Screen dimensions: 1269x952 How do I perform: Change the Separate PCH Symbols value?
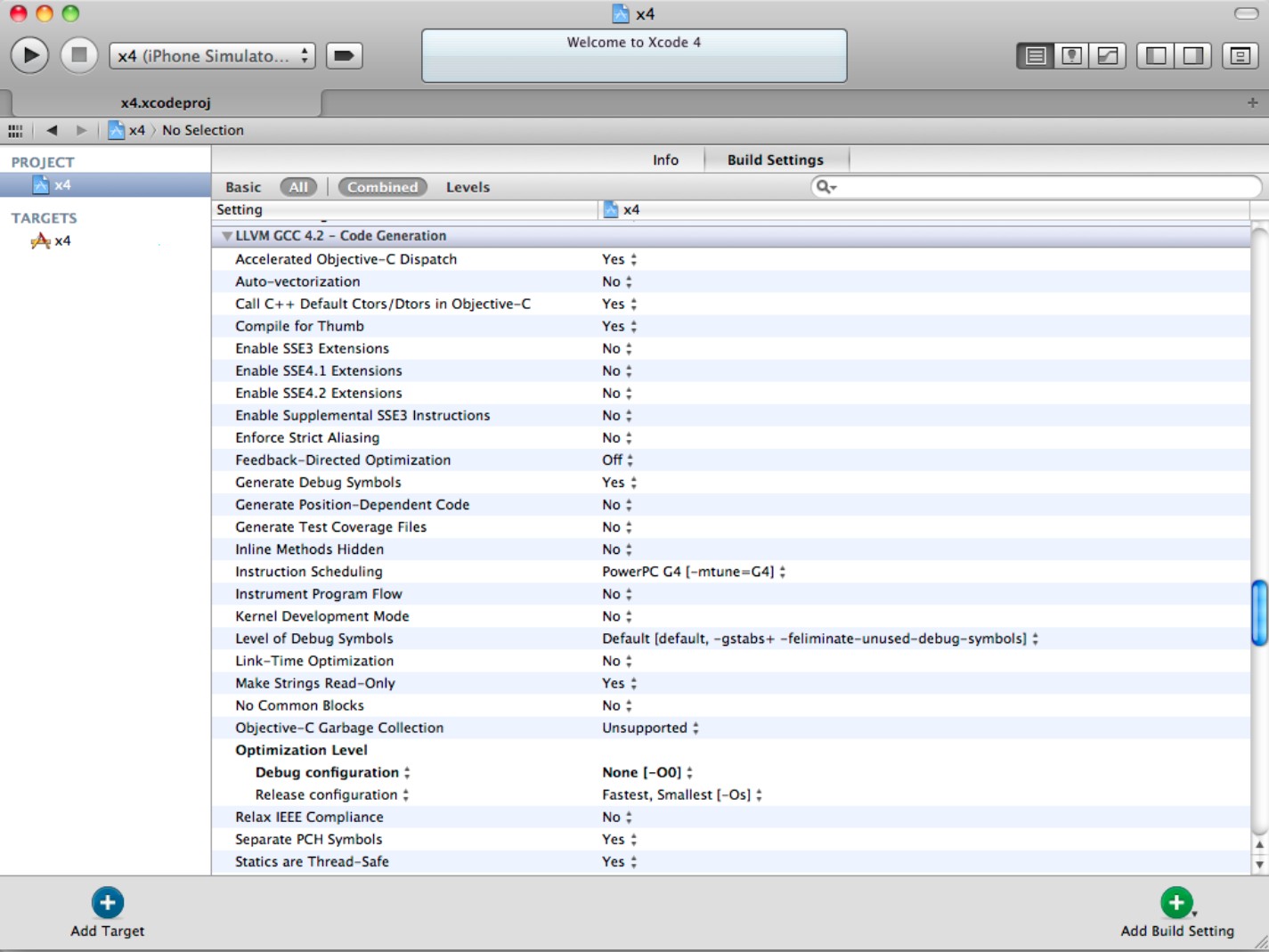point(620,839)
